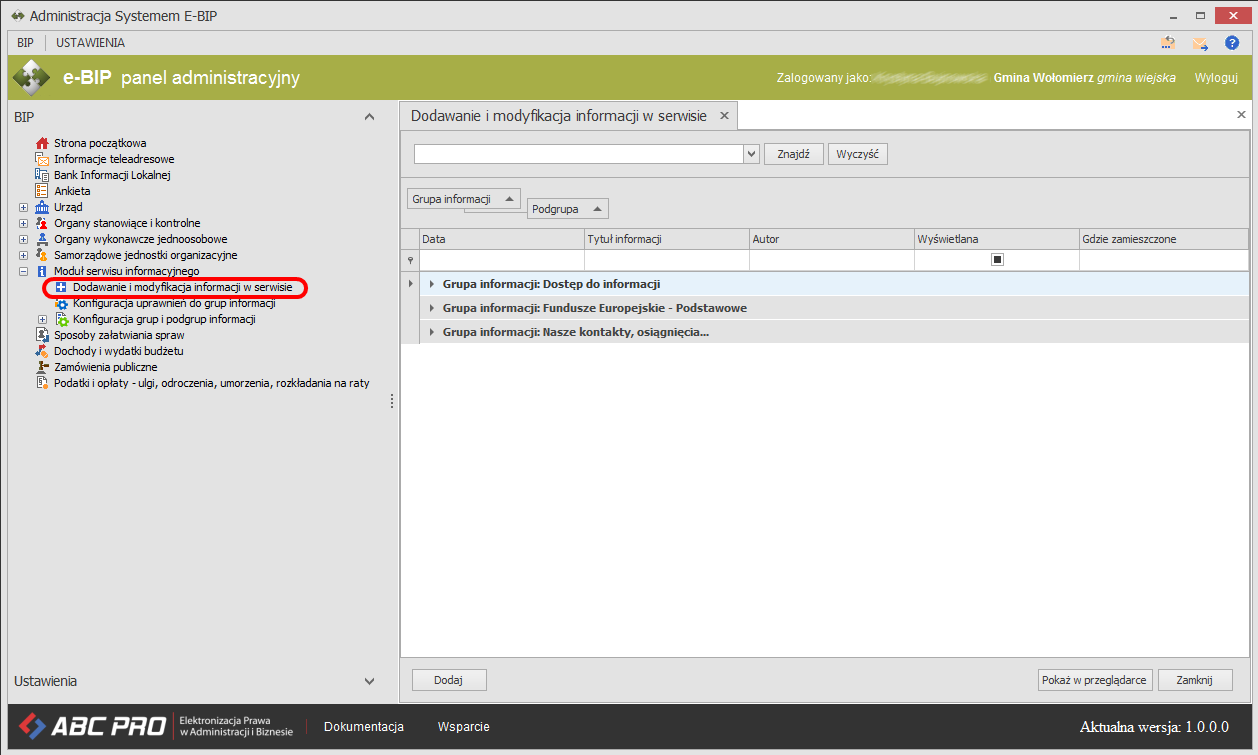
Task: Click Samorządowe jednostki organizacyjne icon
Action: [42, 255]
